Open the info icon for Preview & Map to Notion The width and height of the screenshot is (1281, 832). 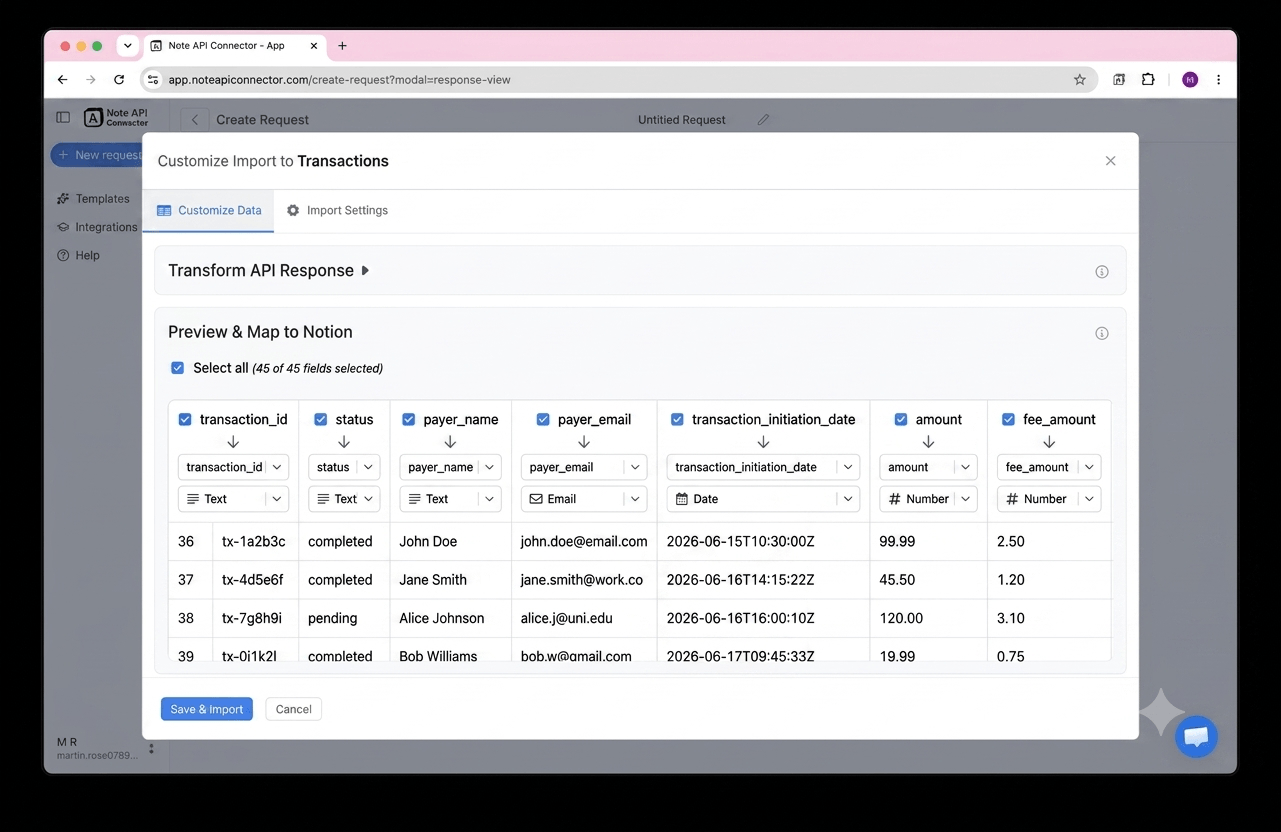click(x=1102, y=334)
